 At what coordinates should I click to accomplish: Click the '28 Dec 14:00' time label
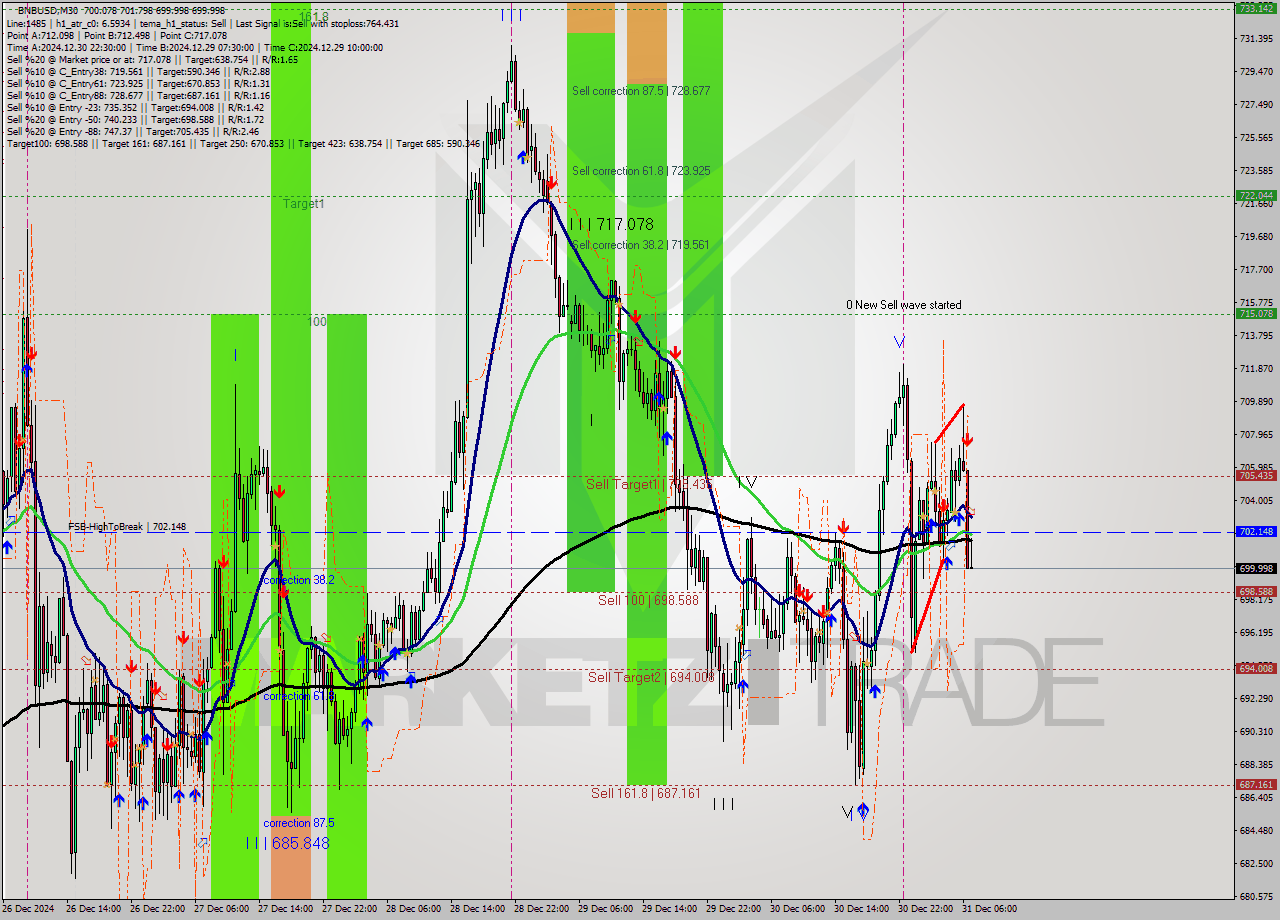click(x=479, y=909)
